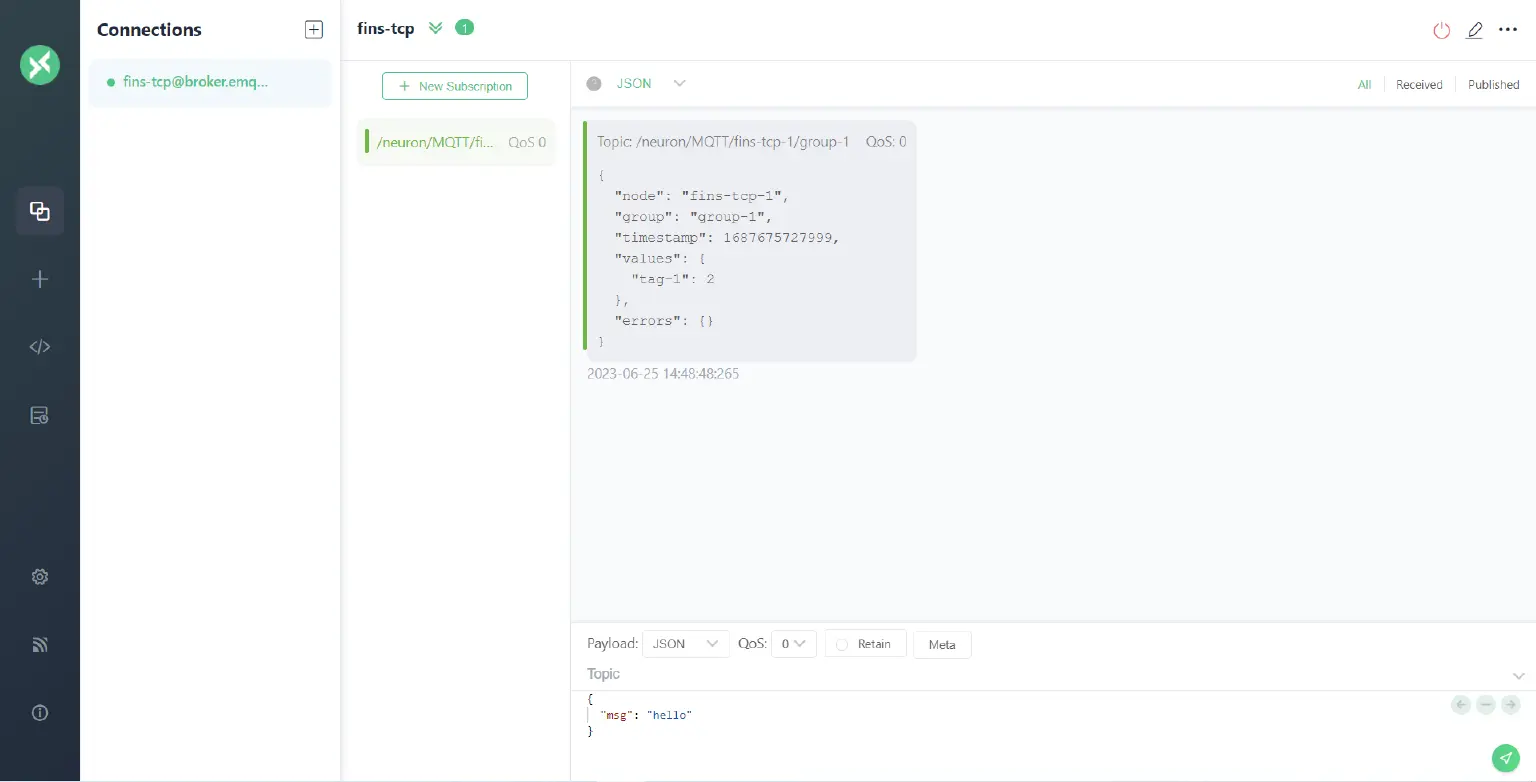Collapse connection details with double chevron
The height and width of the screenshot is (782, 1536).
(x=435, y=28)
